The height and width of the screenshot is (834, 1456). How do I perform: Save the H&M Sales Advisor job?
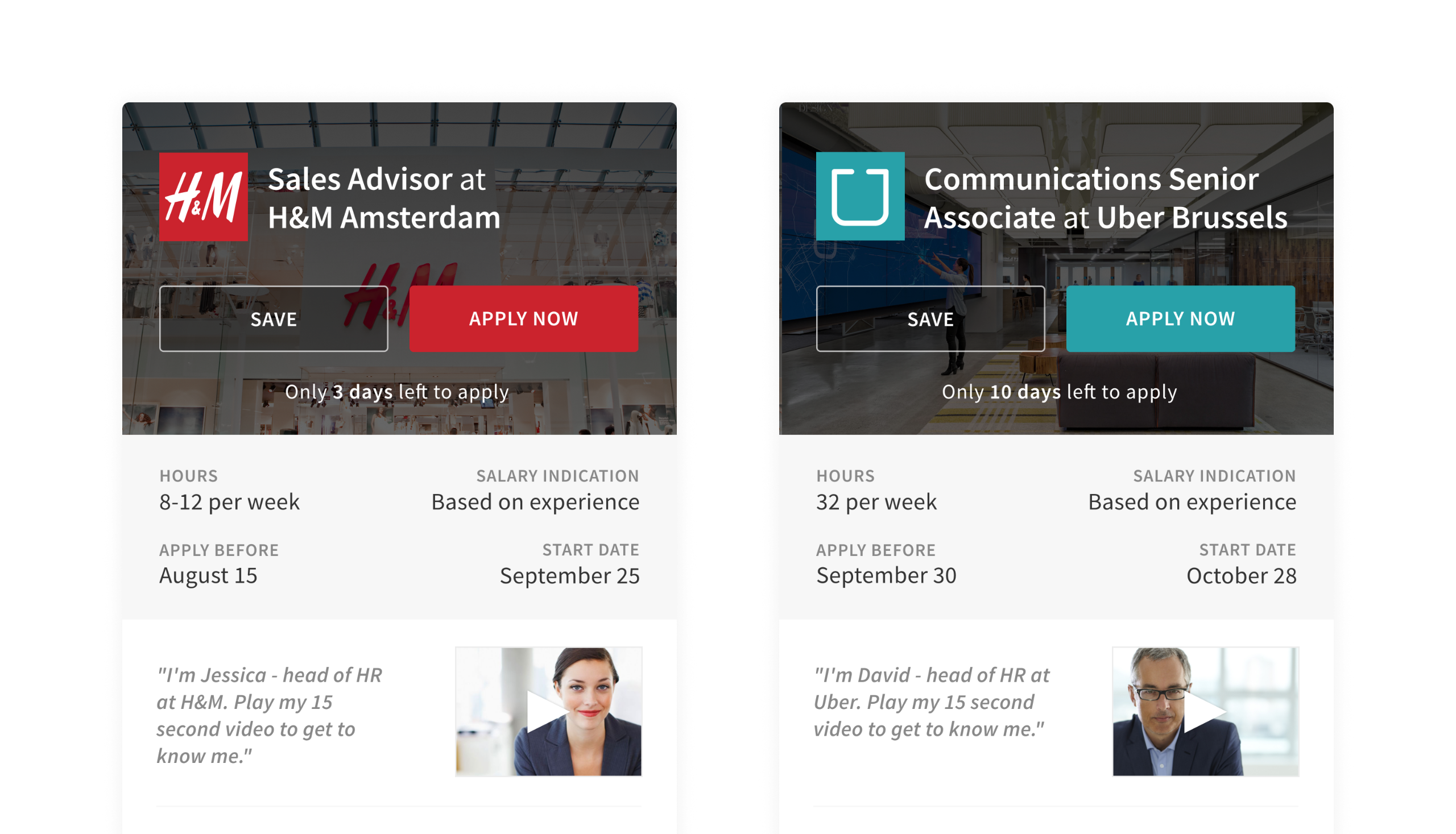(274, 318)
